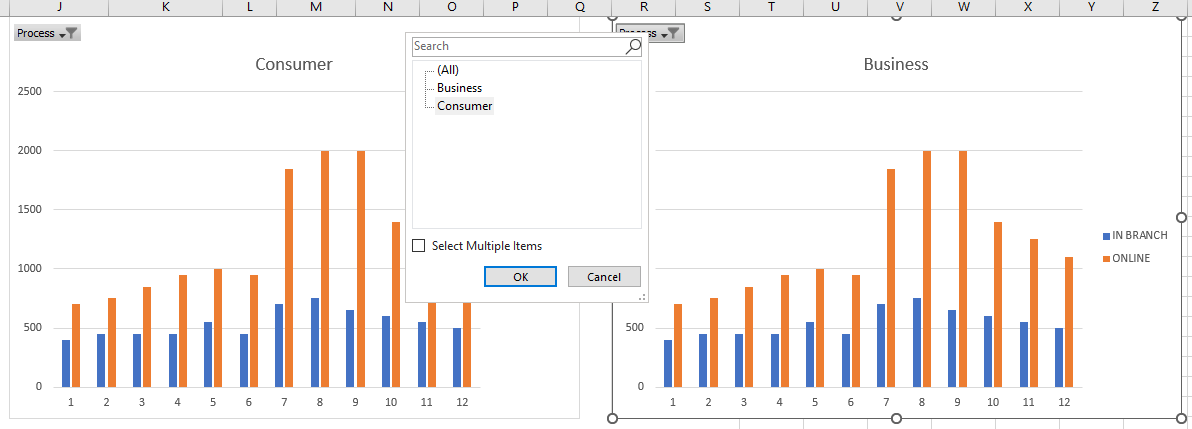
Task: Select column J header
Action: [x=59, y=8]
